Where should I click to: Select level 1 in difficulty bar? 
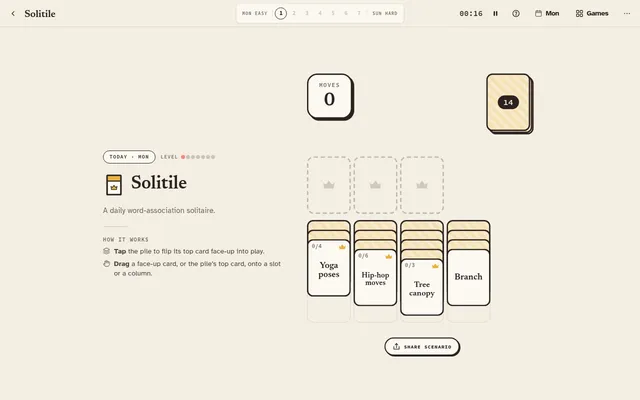pyautogui.click(x=281, y=13)
